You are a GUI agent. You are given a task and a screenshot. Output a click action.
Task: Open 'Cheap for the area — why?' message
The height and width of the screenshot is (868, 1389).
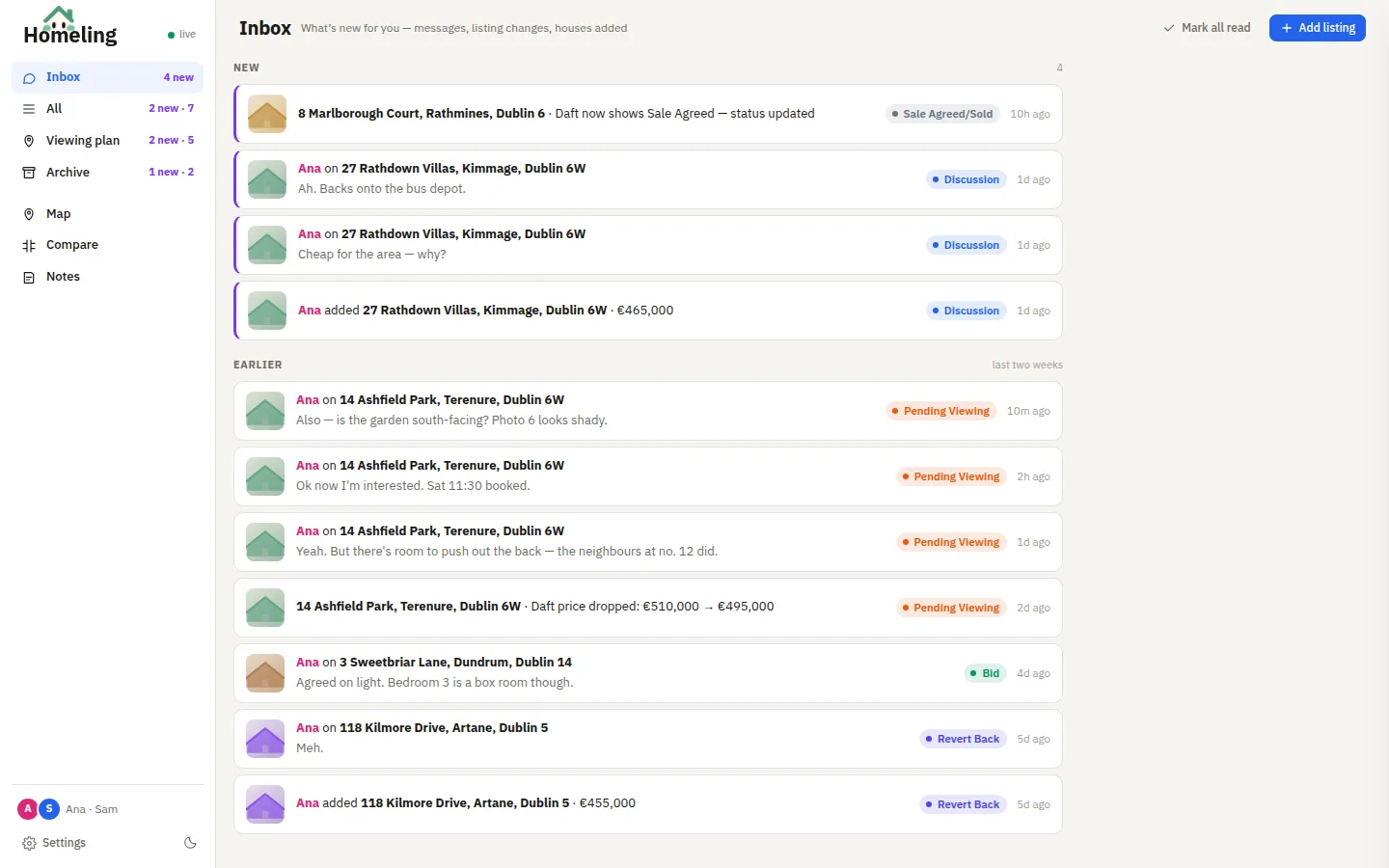(648, 245)
